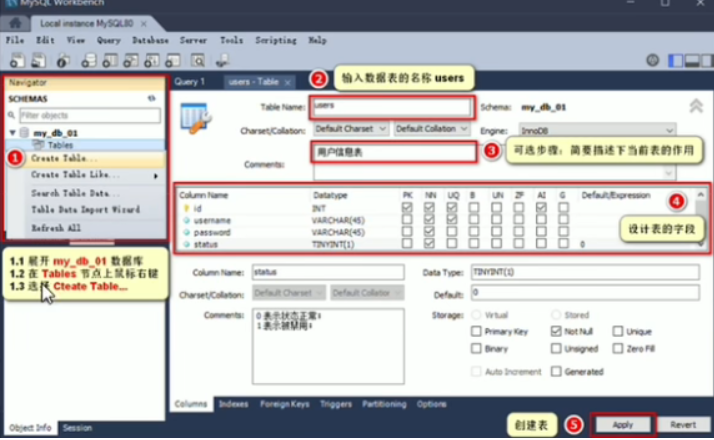Image resolution: width=714 pixels, height=440 pixels.
Task: Click the create new view toolbar icon
Action: point(131,60)
